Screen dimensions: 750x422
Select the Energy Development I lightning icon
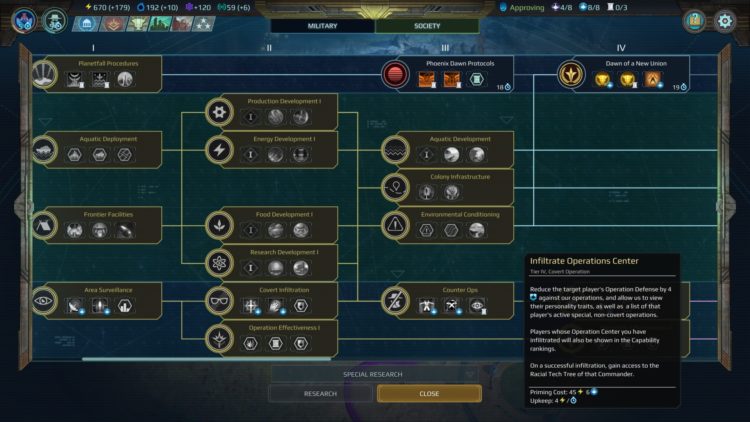tap(219, 150)
